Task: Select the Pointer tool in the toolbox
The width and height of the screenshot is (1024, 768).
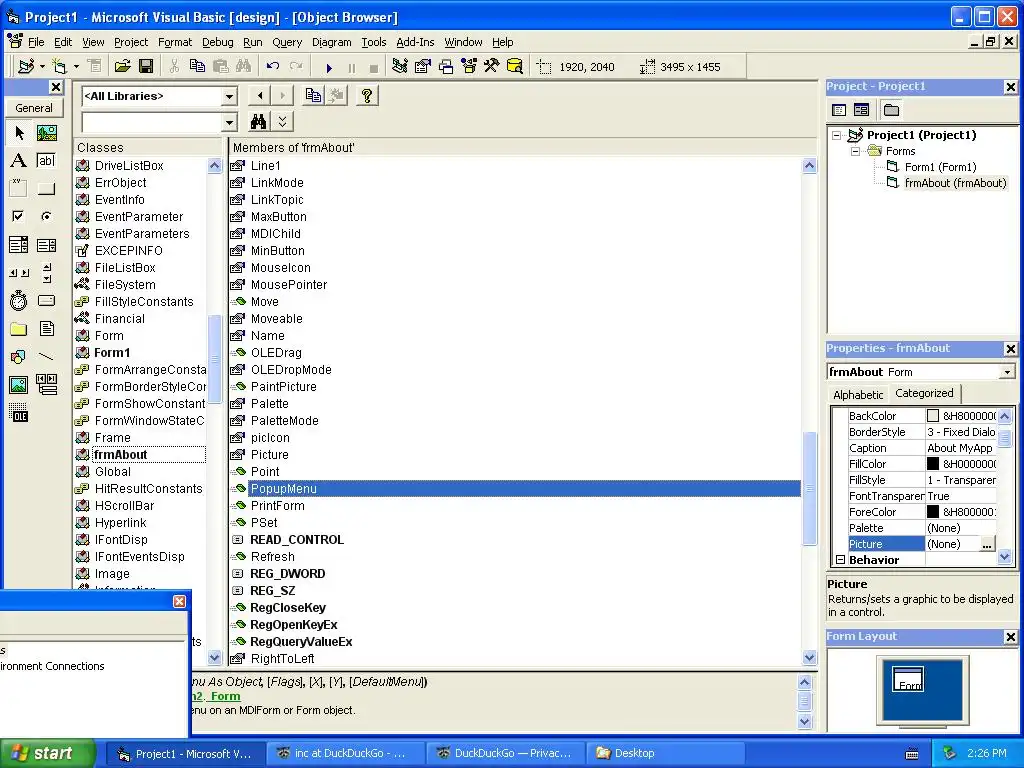Action: pos(19,133)
